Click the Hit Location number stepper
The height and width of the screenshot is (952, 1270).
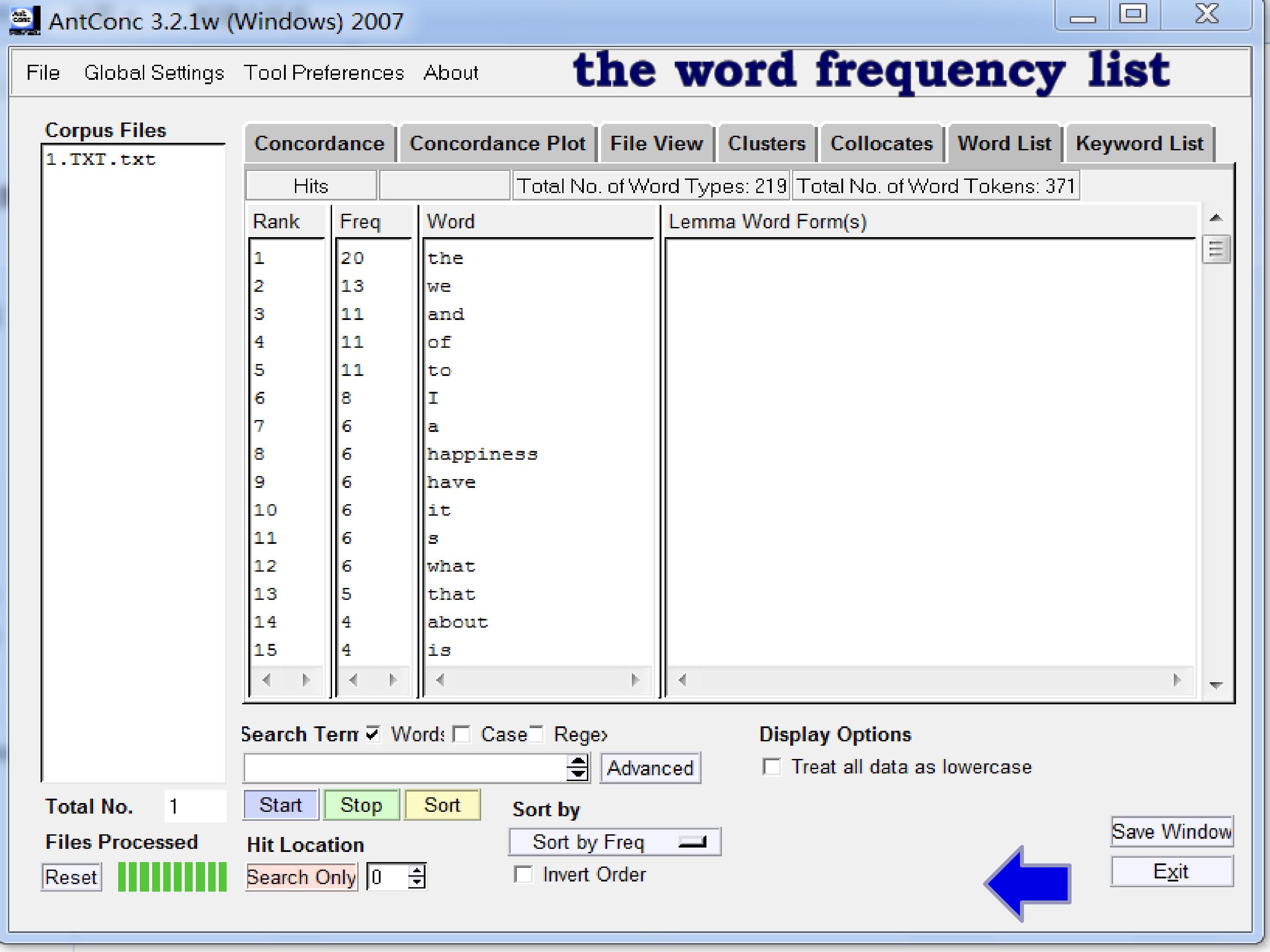[x=418, y=877]
